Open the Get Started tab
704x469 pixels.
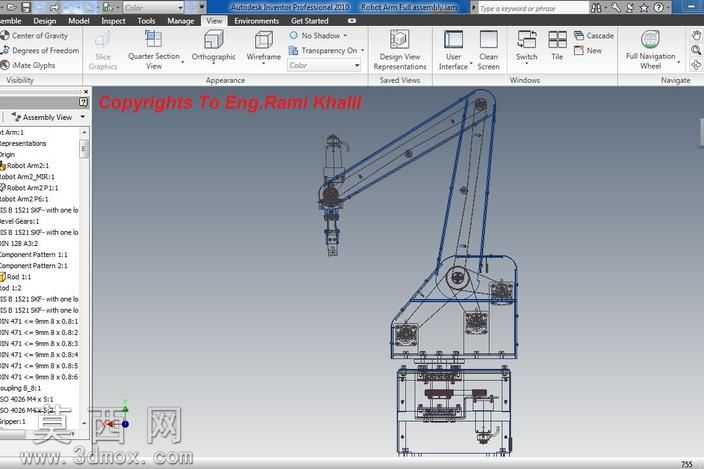[x=309, y=21]
